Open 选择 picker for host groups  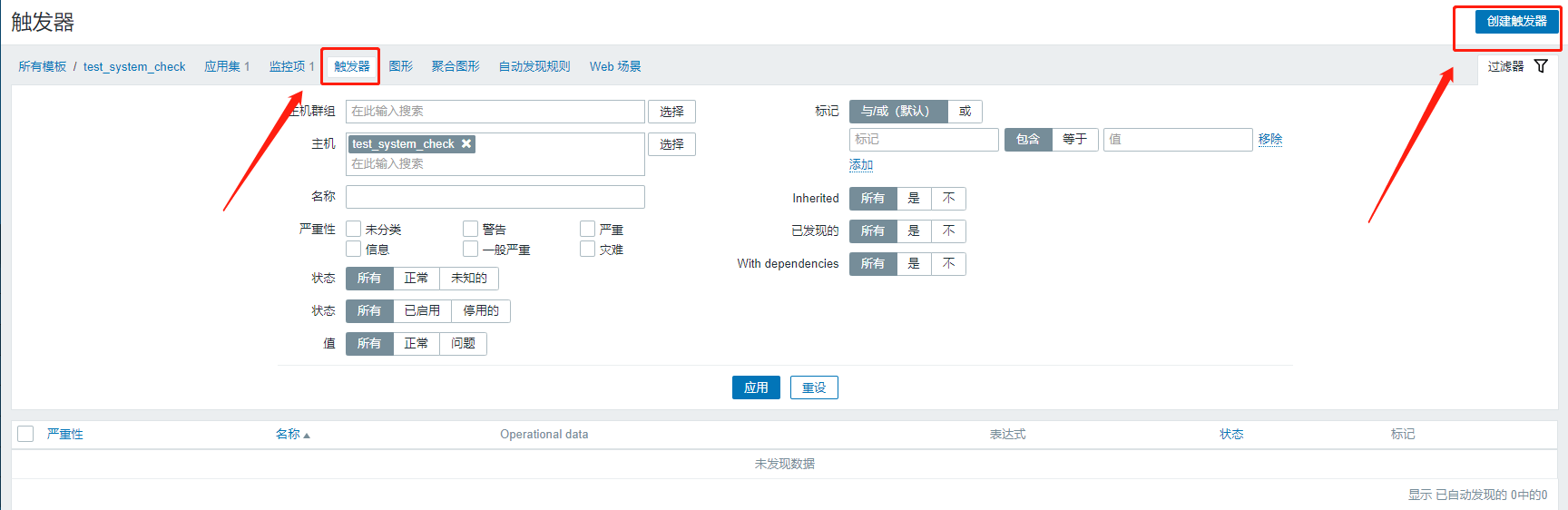(x=671, y=112)
